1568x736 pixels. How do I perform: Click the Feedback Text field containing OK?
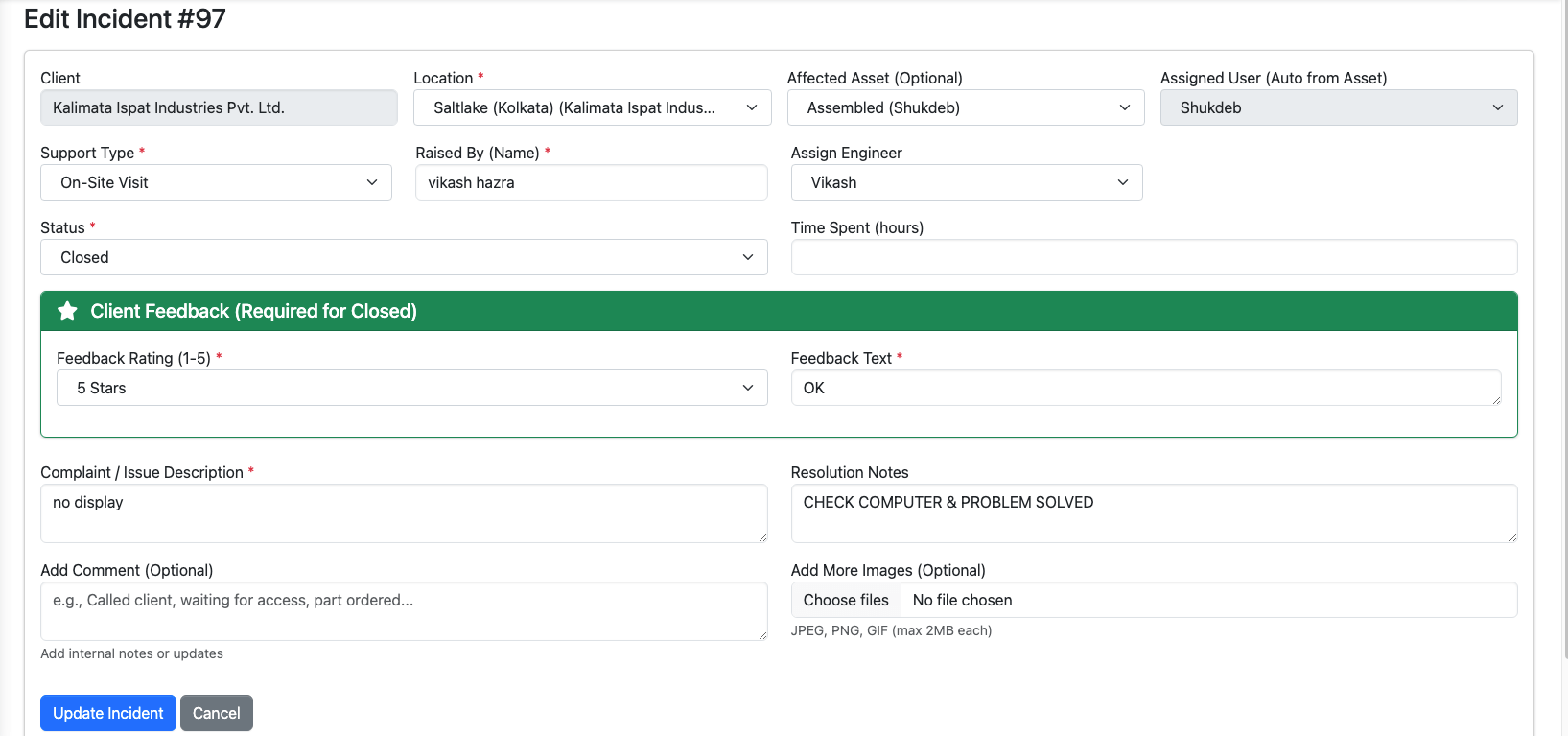click(1146, 388)
